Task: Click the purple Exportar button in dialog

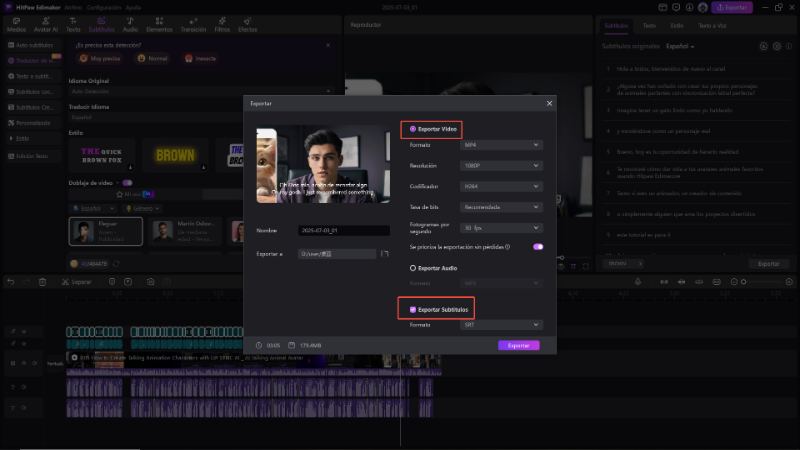Action: point(518,345)
